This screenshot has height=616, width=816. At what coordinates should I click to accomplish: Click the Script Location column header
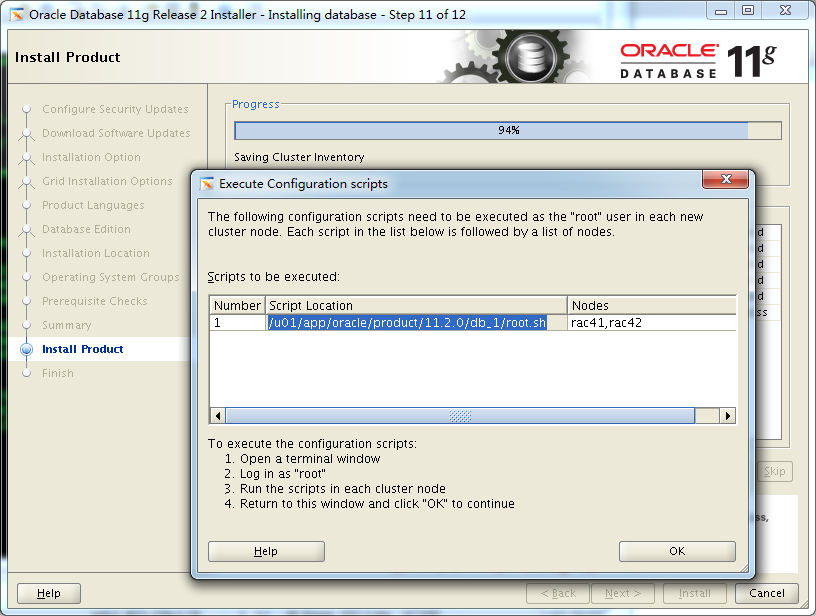coord(416,305)
